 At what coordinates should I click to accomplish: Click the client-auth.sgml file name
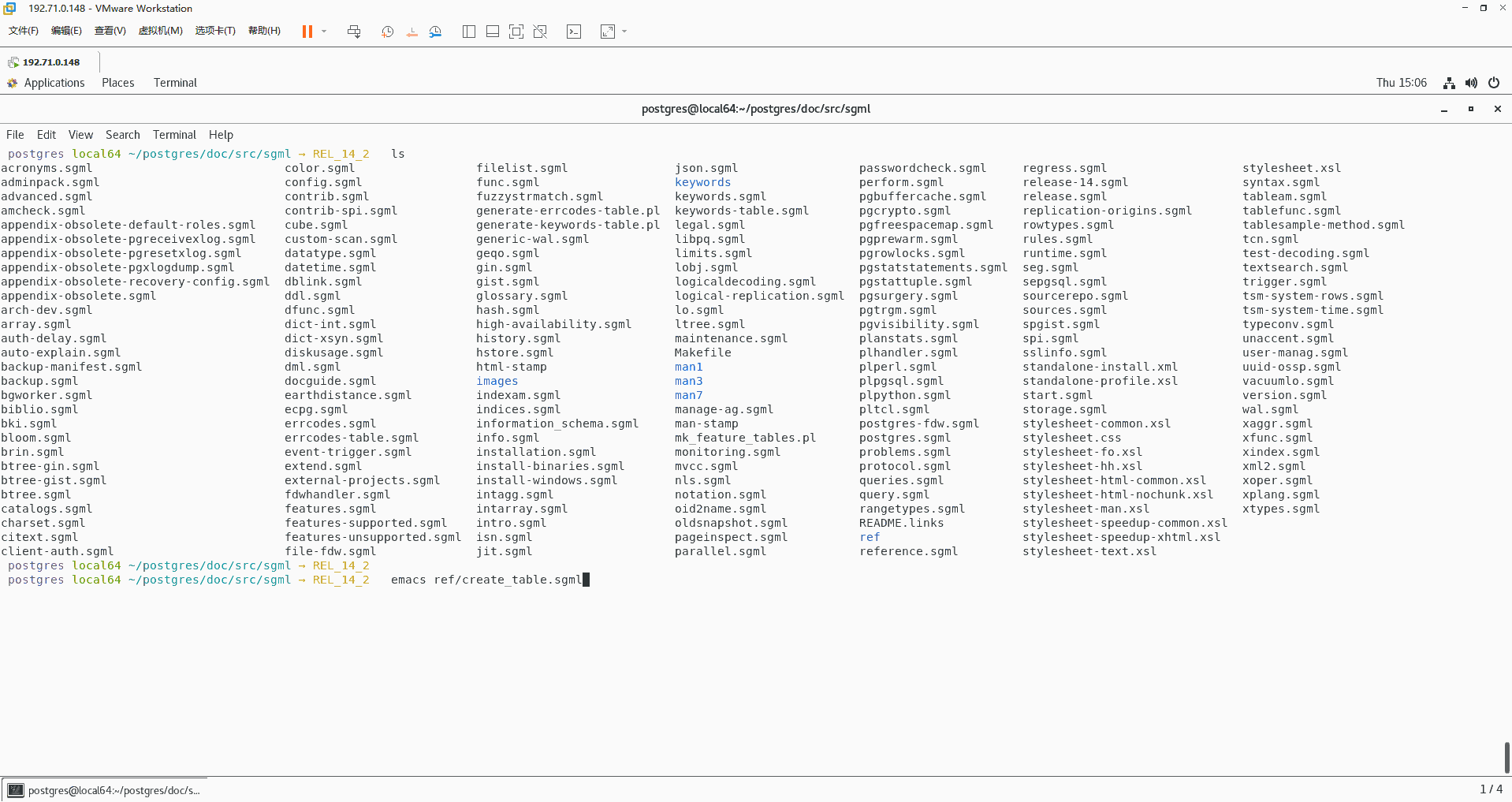click(x=57, y=551)
